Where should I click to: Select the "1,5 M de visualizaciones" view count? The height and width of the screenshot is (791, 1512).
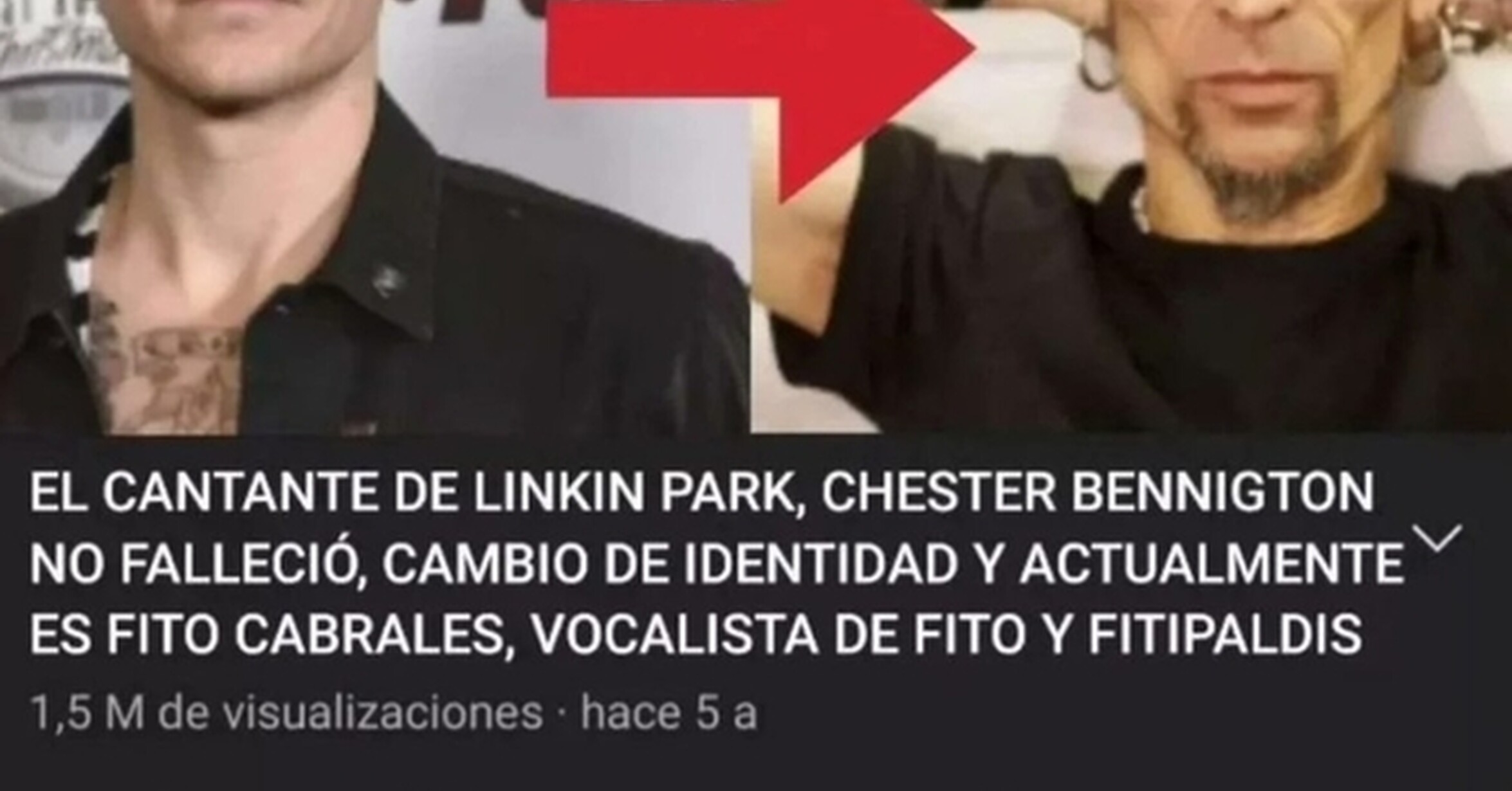(x=286, y=714)
